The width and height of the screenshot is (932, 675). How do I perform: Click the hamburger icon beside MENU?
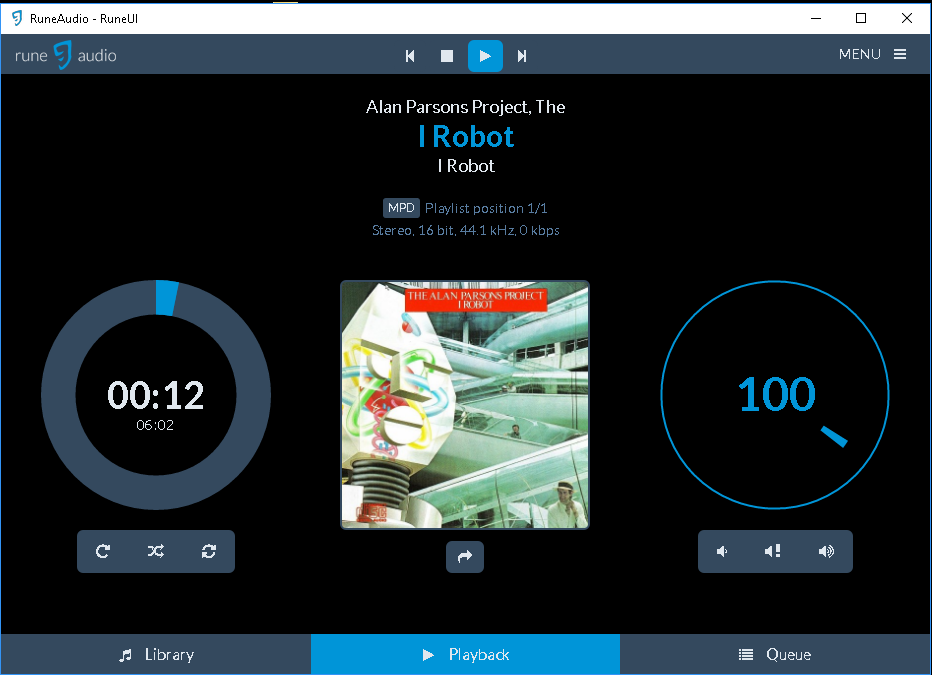[x=900, y=54]
